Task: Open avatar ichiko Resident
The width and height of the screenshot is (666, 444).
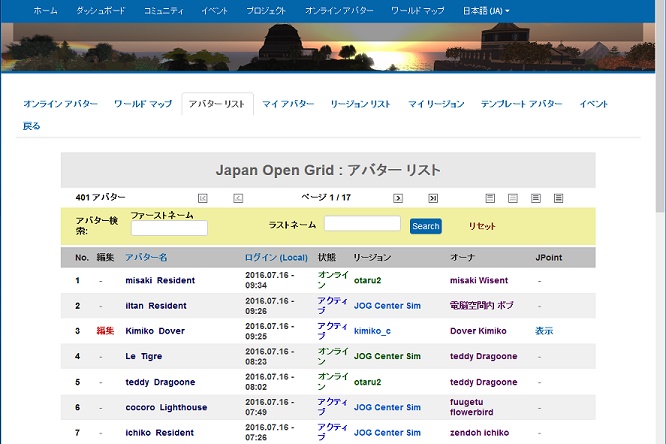Action: (x=159, y=433)
